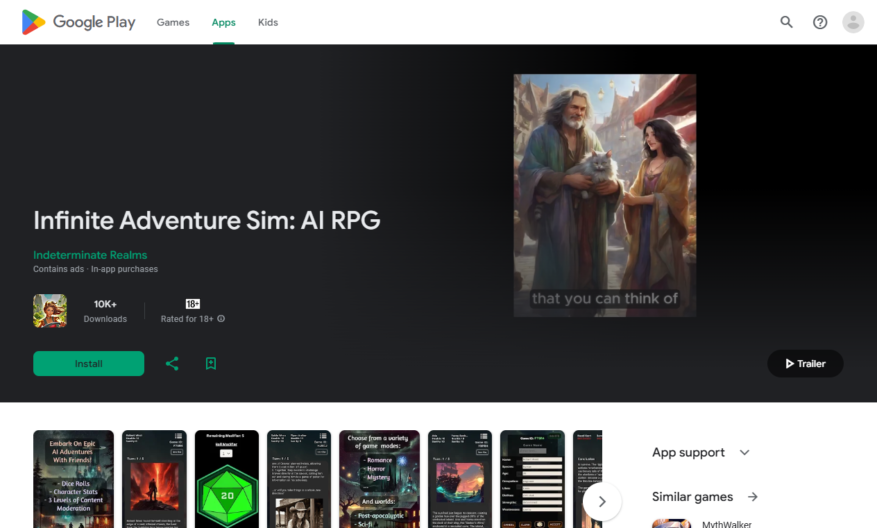Click the 18+ rating badge

tap(192, 304)
